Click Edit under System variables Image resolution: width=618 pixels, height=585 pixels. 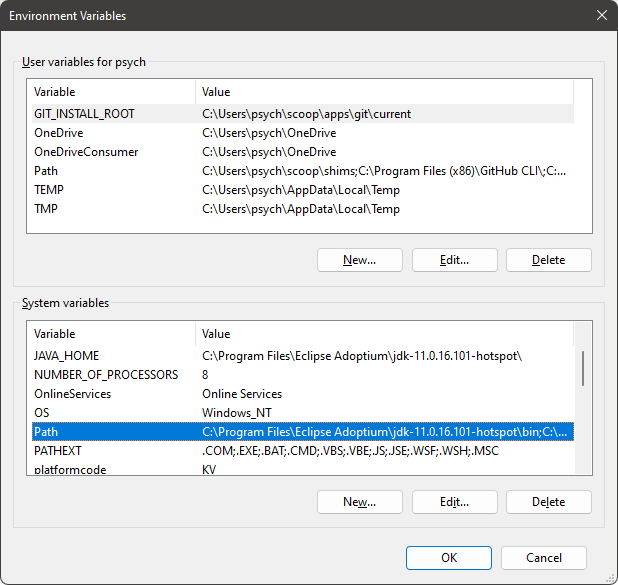[x=454, y=502]
